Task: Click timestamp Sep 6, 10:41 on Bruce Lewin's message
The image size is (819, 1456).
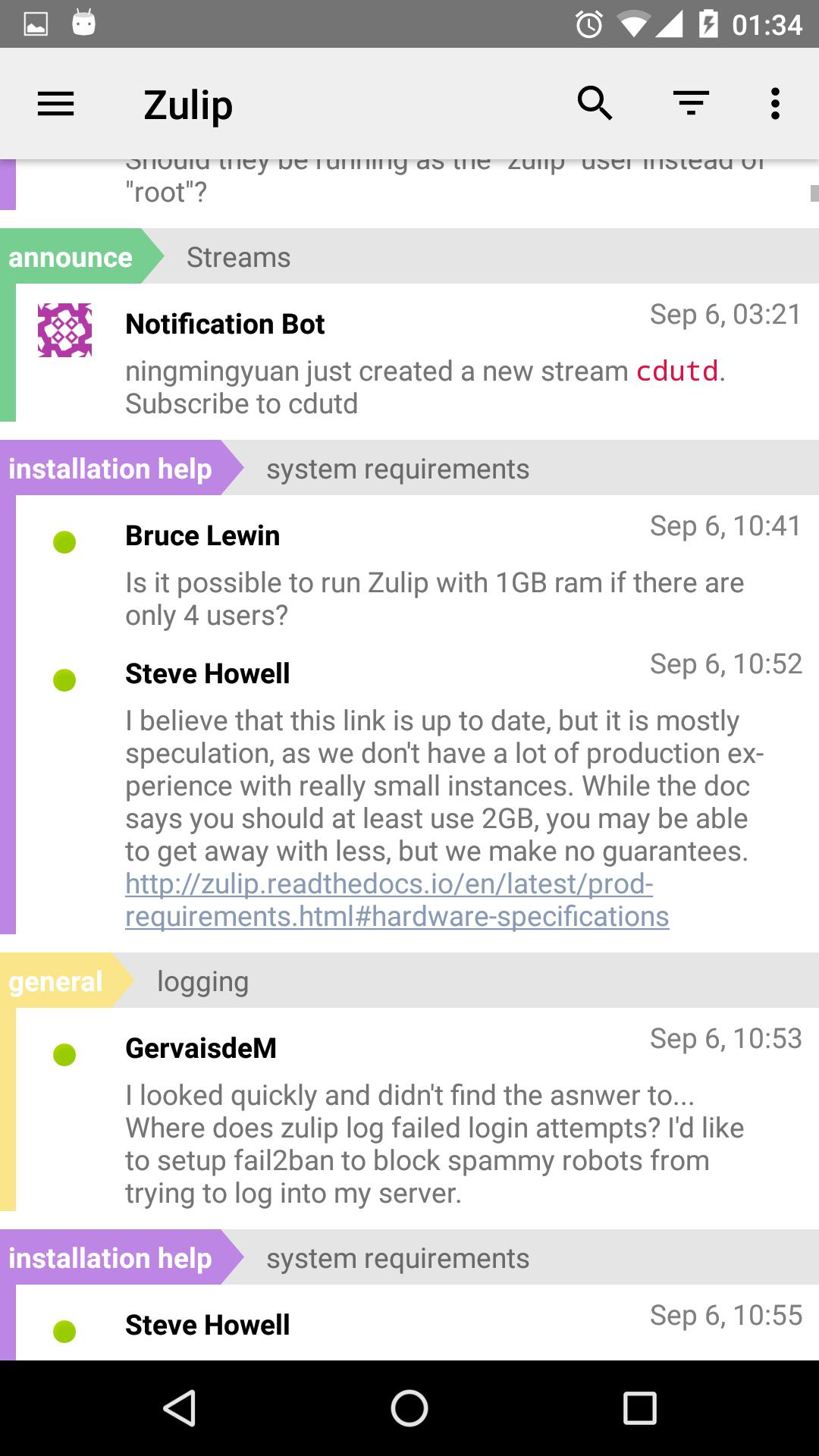Action: tap(725, 525)
